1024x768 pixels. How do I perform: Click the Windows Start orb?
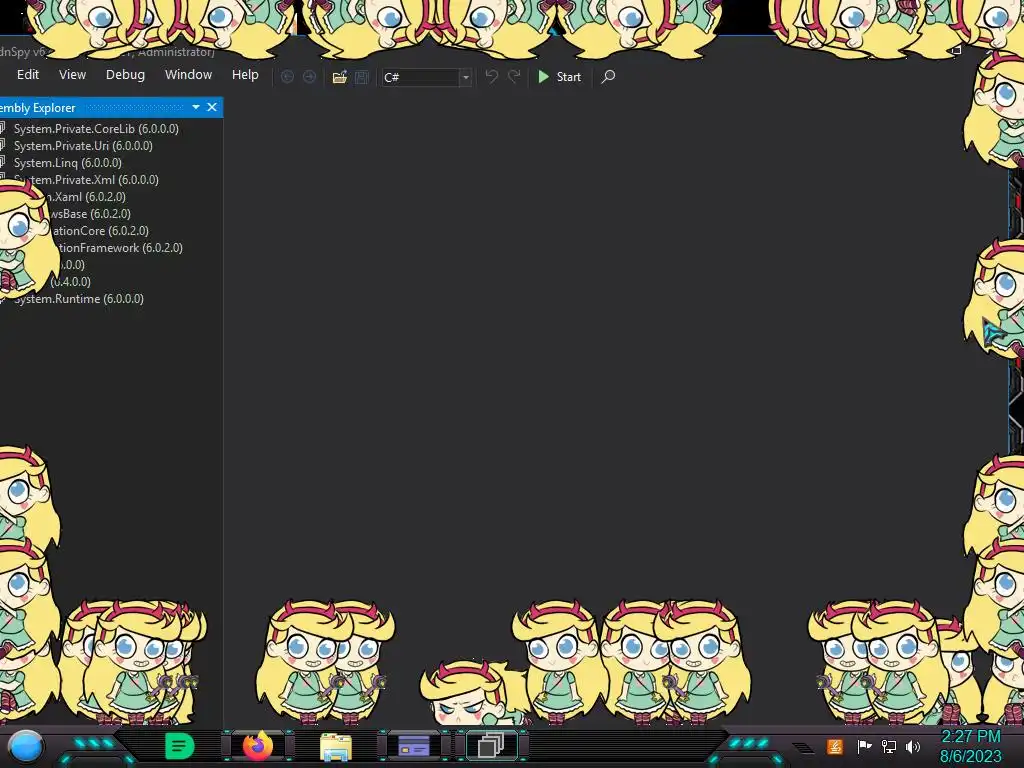[25, 746]
